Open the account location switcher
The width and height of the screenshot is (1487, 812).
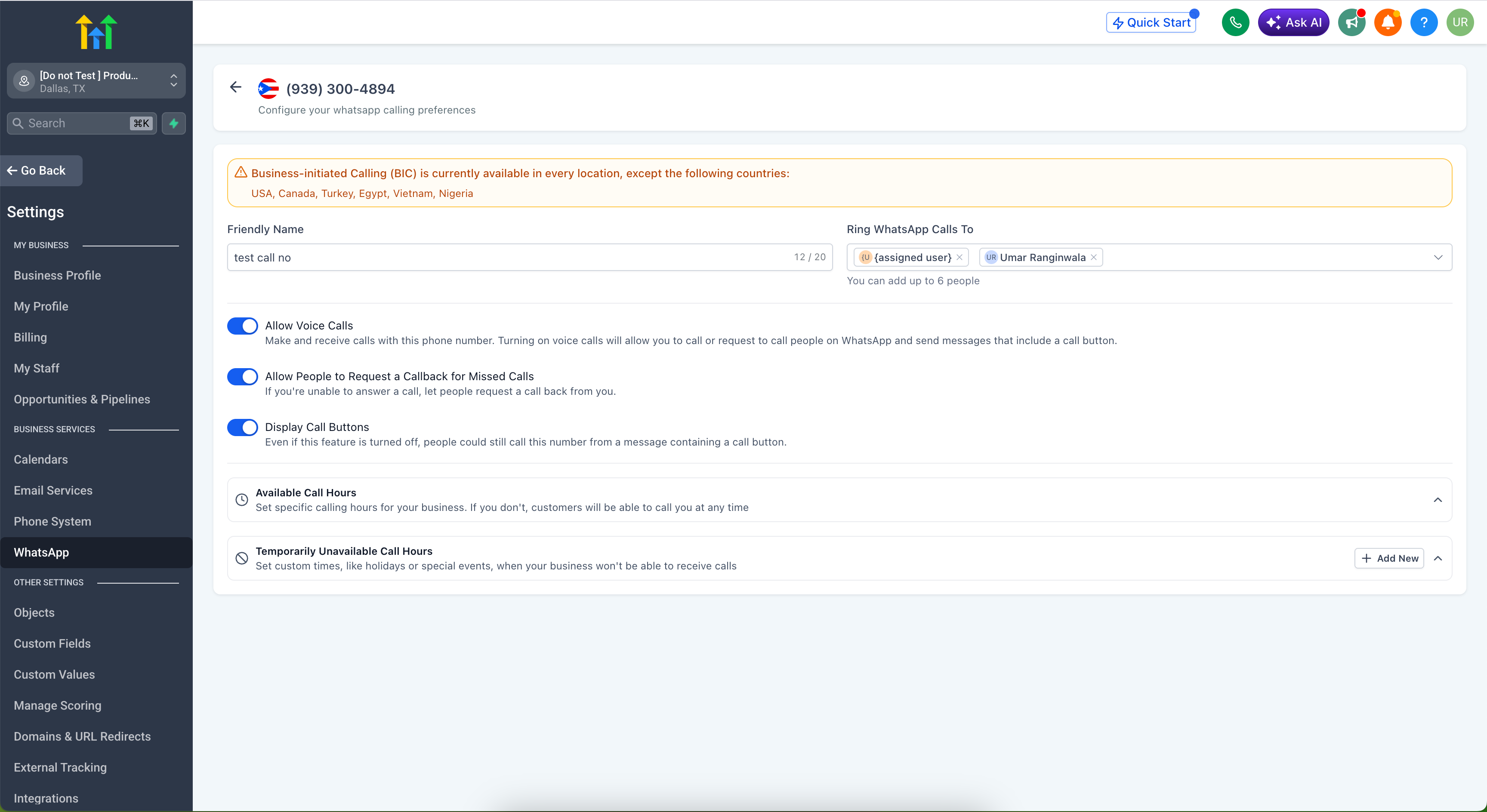(96, 81)
